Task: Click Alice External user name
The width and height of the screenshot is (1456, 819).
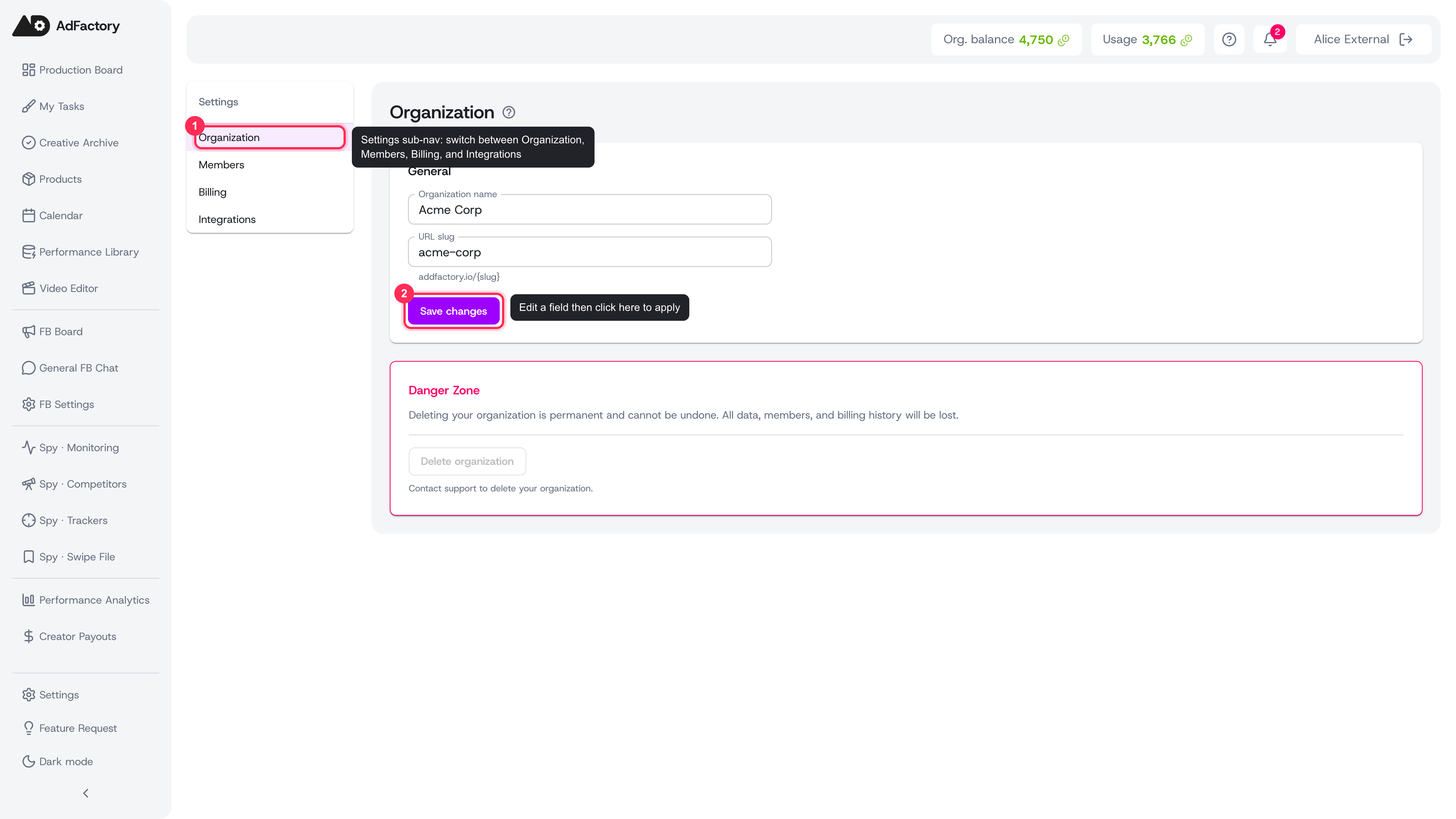Action: (x=1351, y=39)
